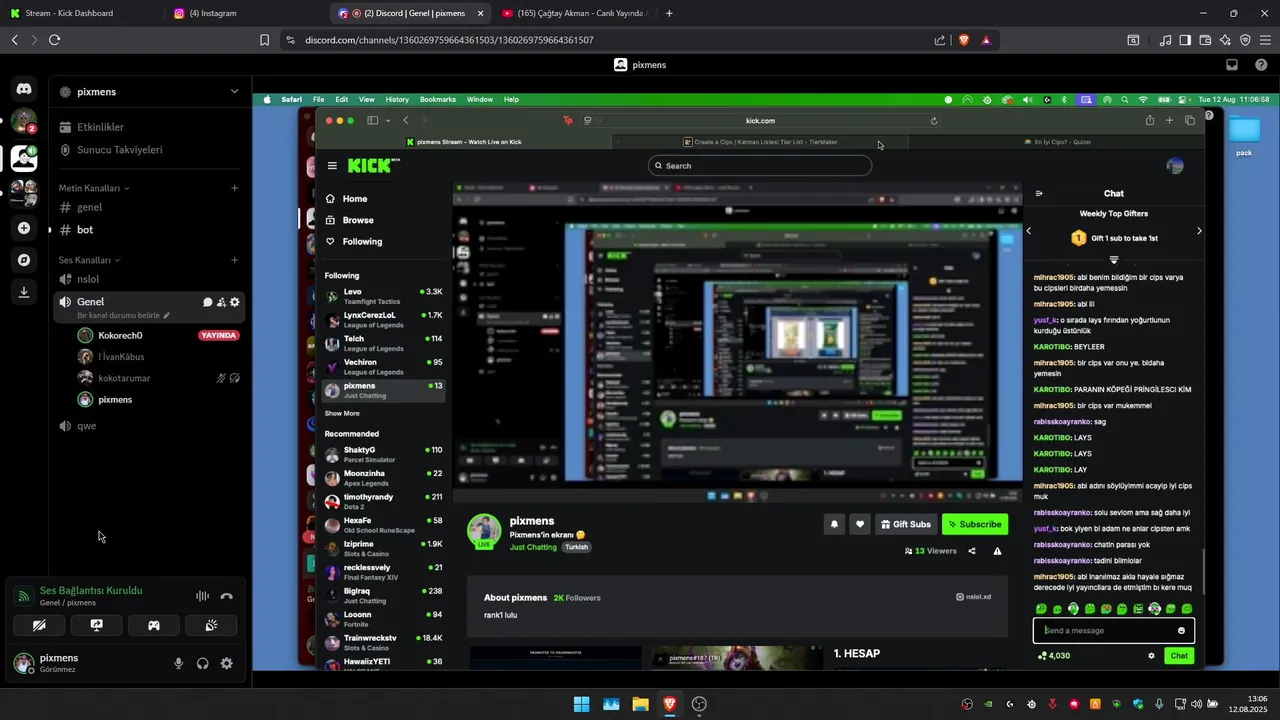Switch to the Instagram browser tab
The height and width of the screenshot is (720, 1280).
coord(245,13)
